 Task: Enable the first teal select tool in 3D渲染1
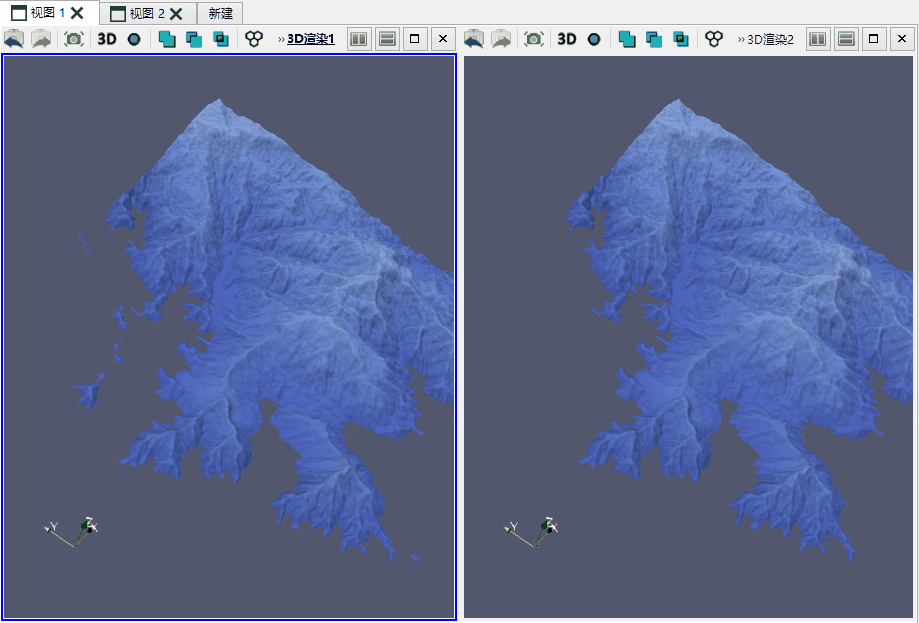point(167,39)
